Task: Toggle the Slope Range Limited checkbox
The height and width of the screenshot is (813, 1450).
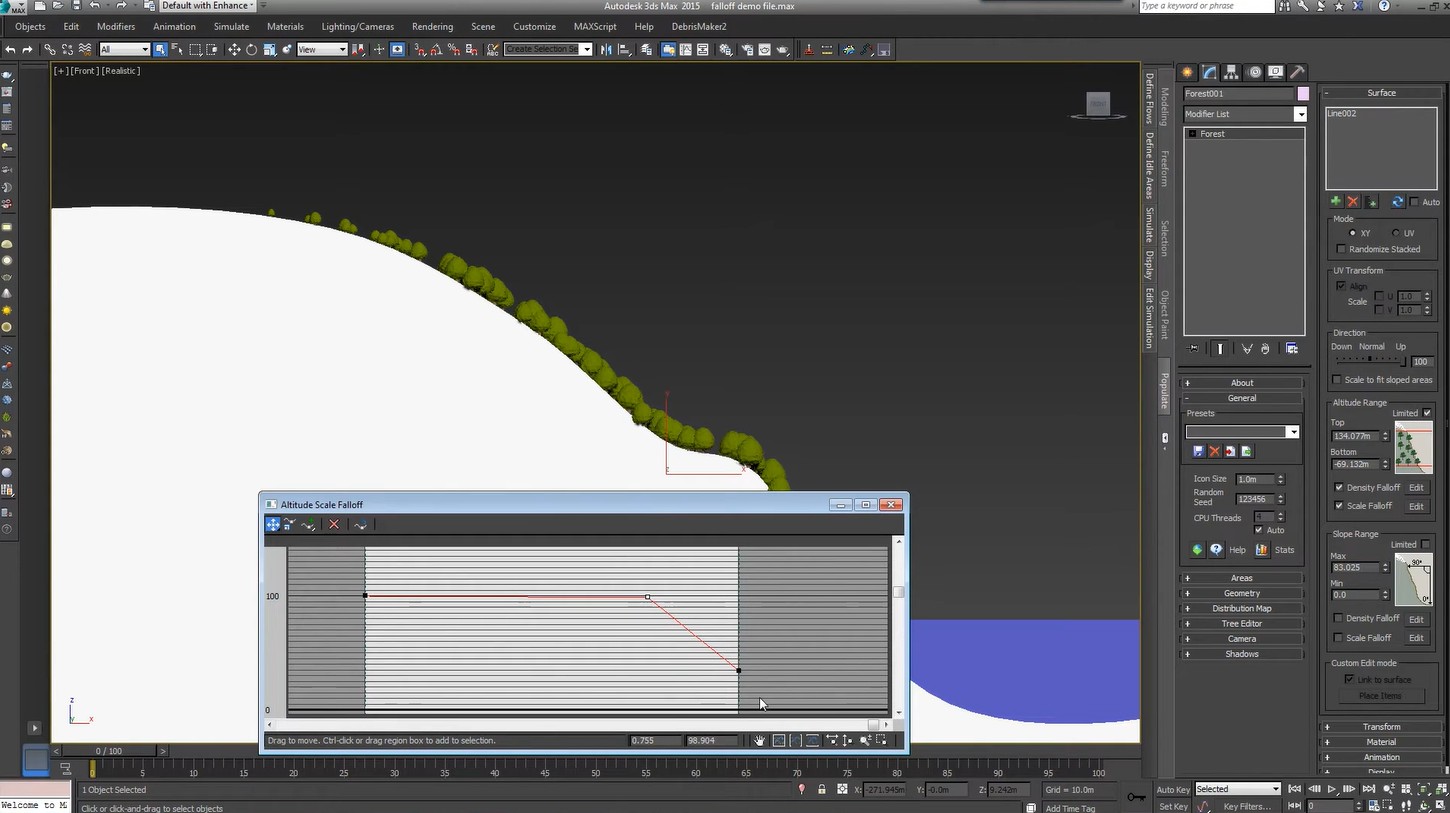Action: click(x=1425, y=545)
